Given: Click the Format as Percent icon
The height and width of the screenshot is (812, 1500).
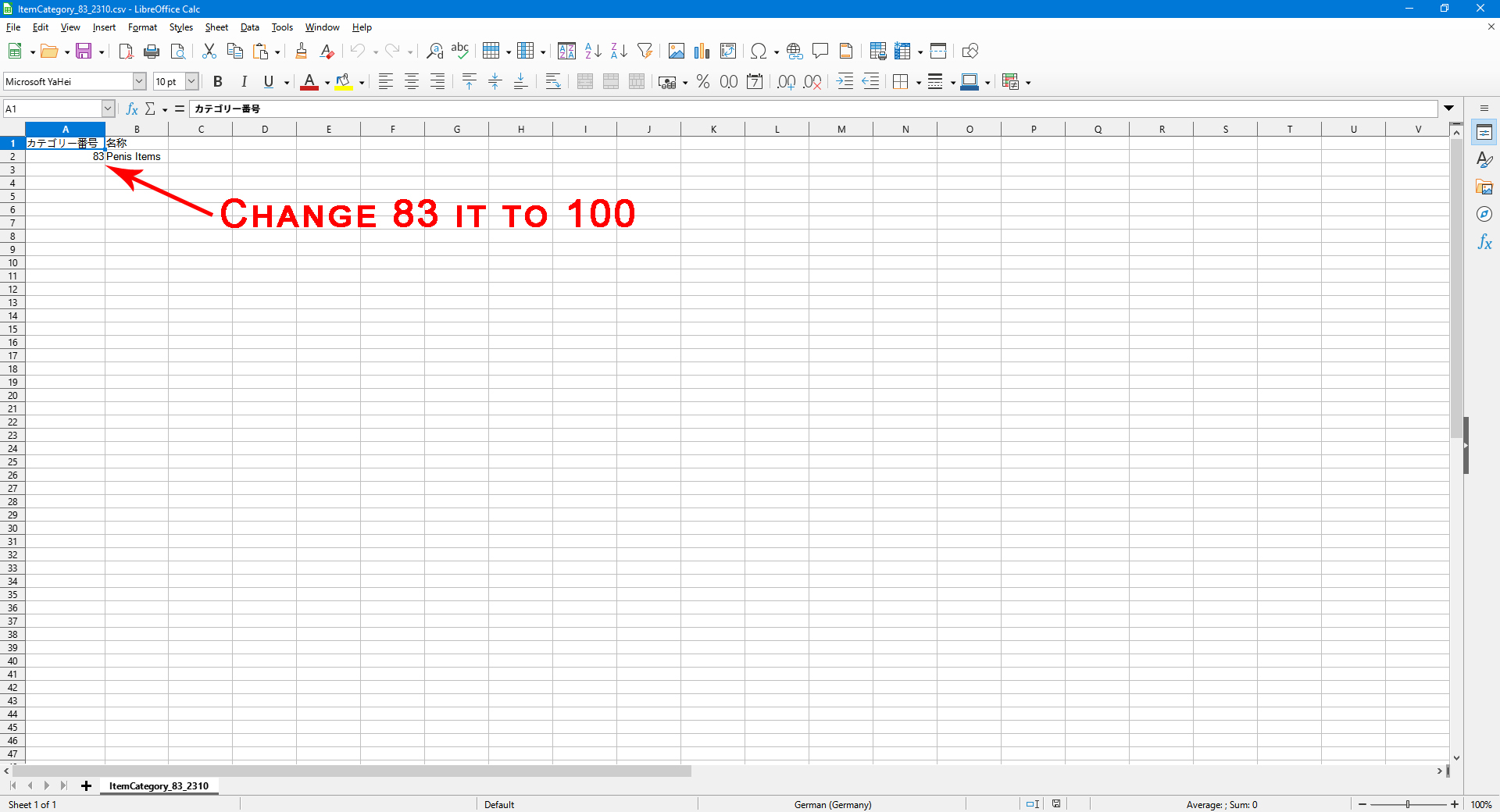Looking at the screenshot, I should (x=703, y=82).
